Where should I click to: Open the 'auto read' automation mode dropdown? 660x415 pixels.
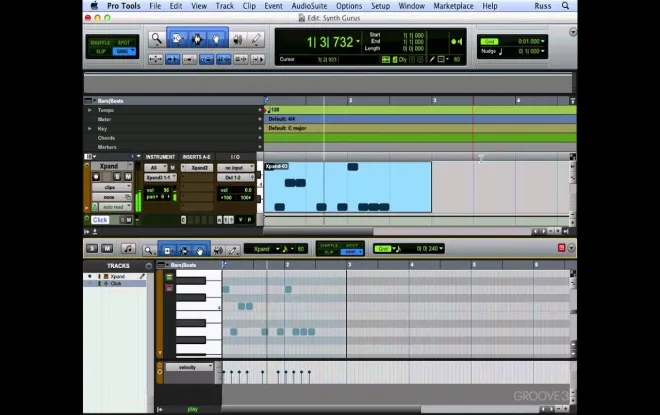(115, 207)
